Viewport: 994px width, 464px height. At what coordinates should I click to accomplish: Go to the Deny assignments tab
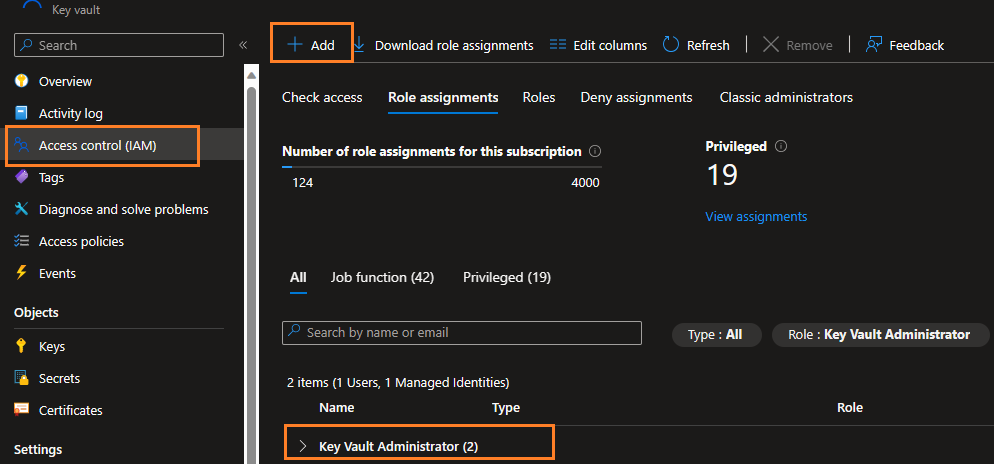[636, 98]
